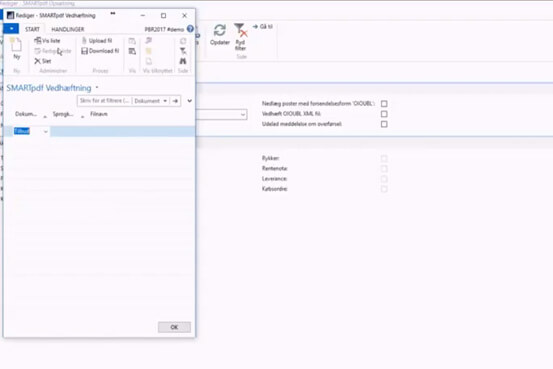Click the small refresh icon in the dialog's Side group

pyautogui.click(x=183, y=41)
